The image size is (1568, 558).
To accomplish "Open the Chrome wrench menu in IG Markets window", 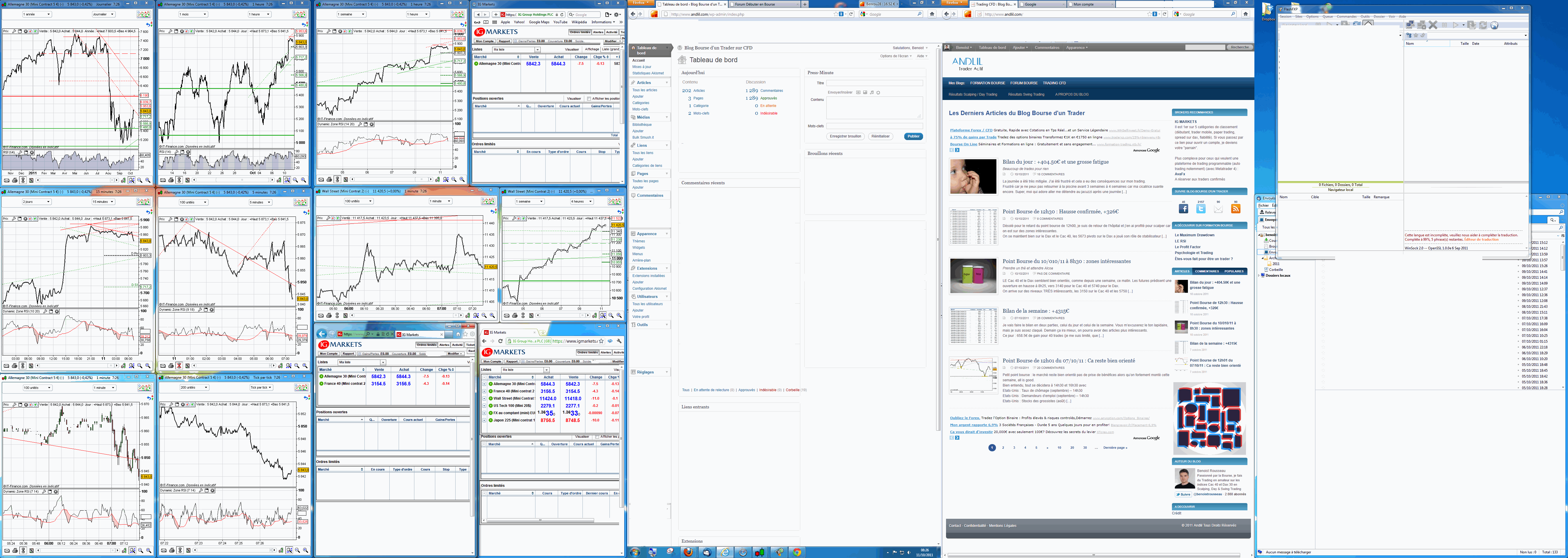I will [x=619, y=341].
